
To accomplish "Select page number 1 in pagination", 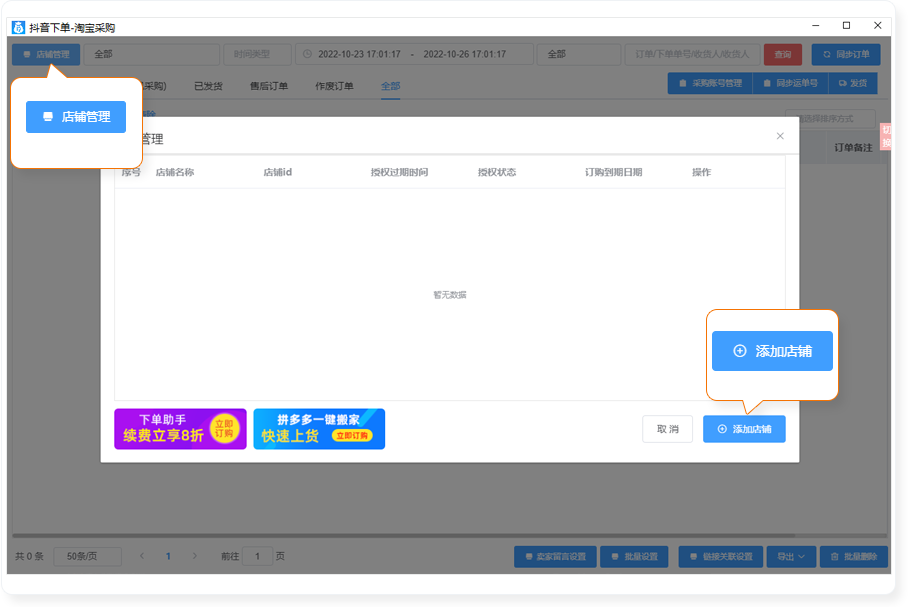I will pyautogui.click(x=168, y=557).
